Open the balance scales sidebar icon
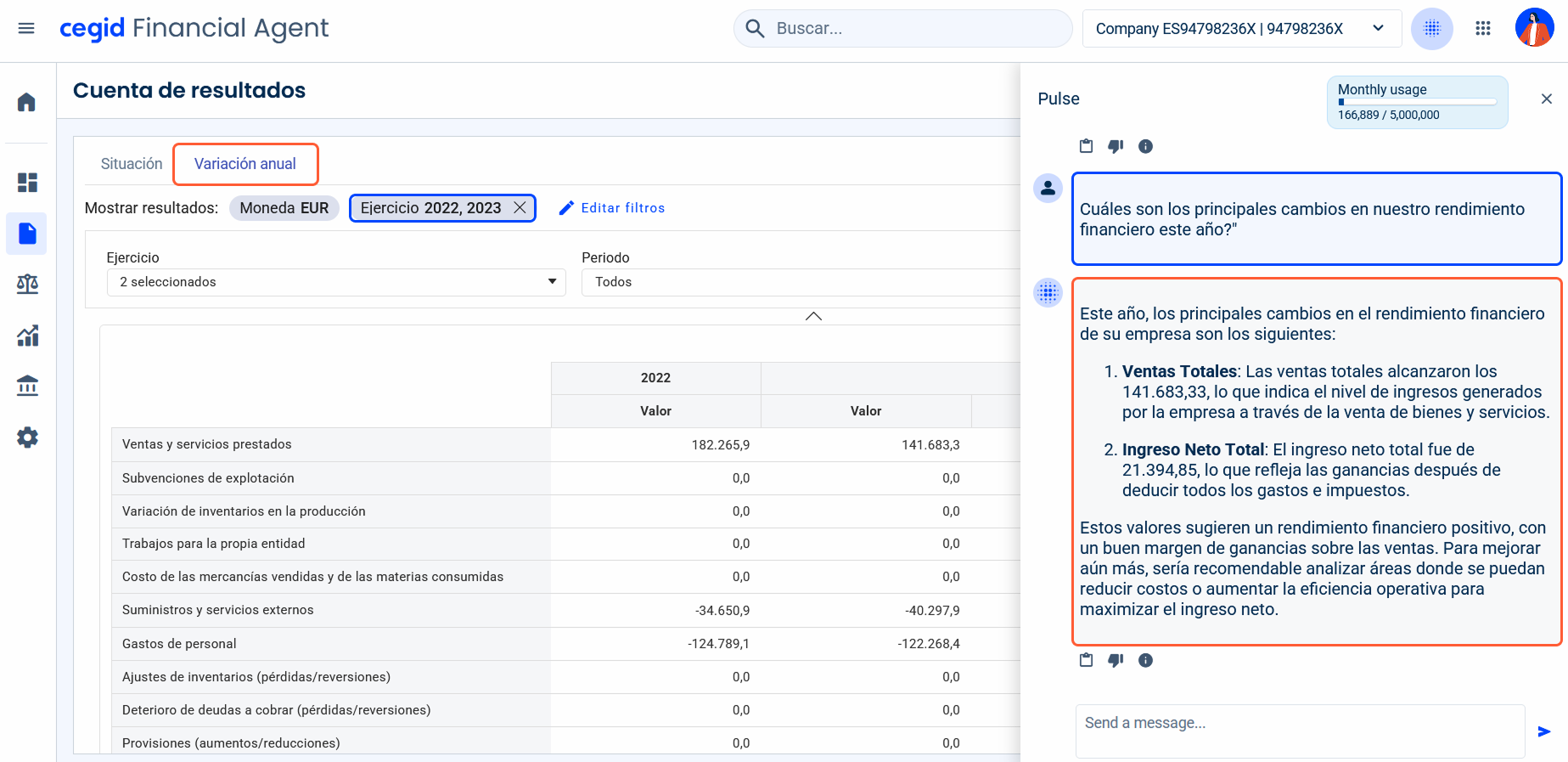This screenshot has width=1568, height=762. coord(27,284)
